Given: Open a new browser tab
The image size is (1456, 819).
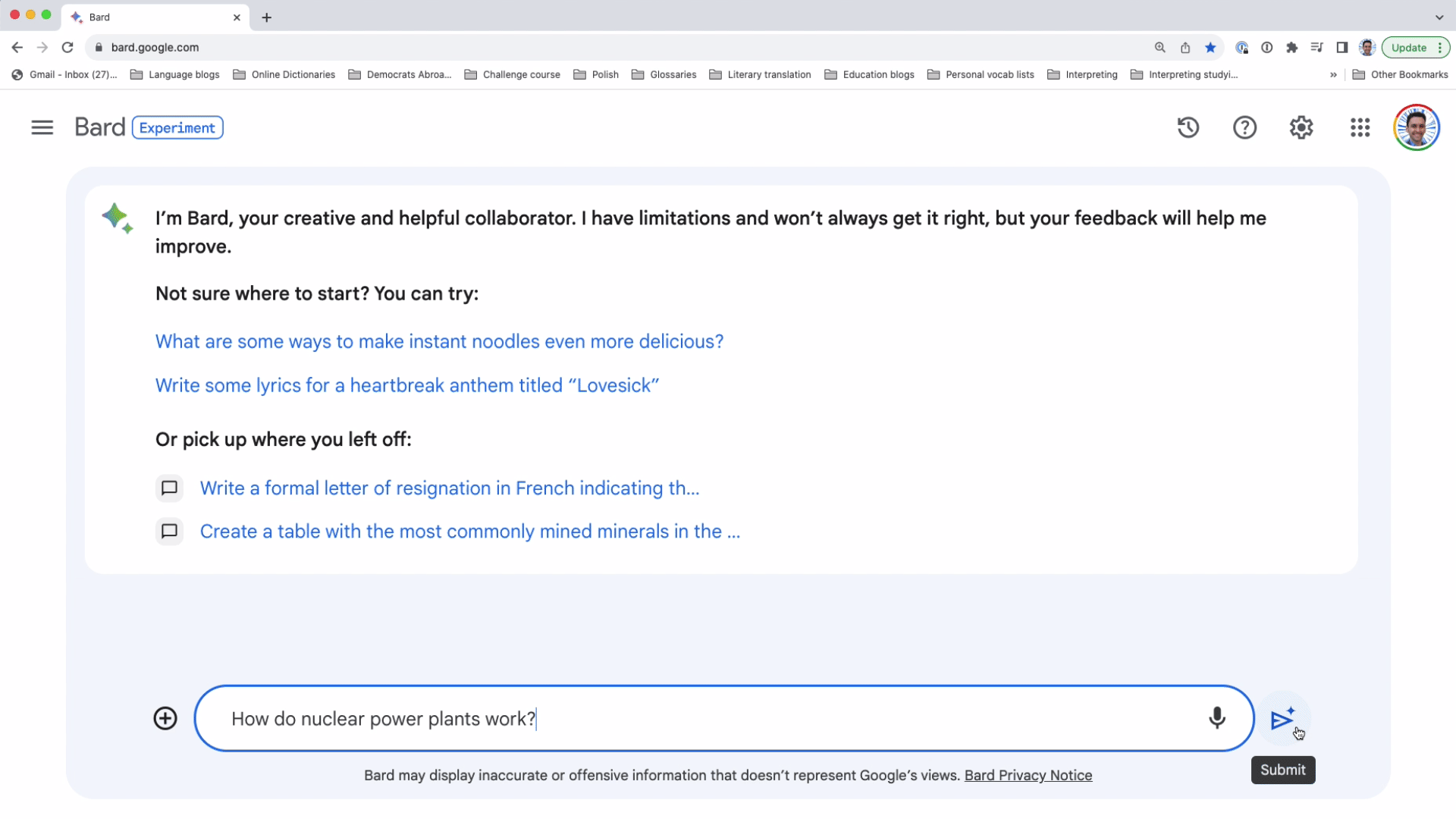Looking at the screenshot, I should (x=266, y=17).
